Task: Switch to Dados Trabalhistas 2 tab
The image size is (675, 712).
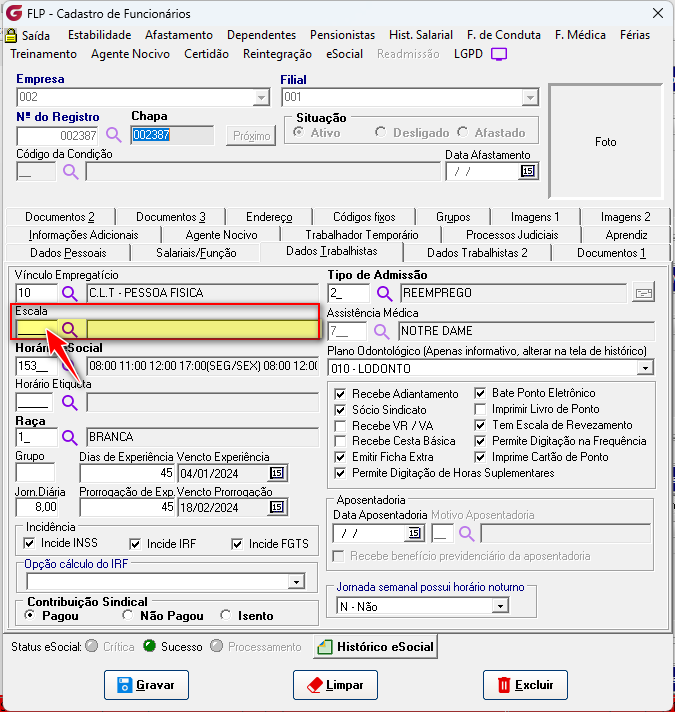Action: click(477, 253)
